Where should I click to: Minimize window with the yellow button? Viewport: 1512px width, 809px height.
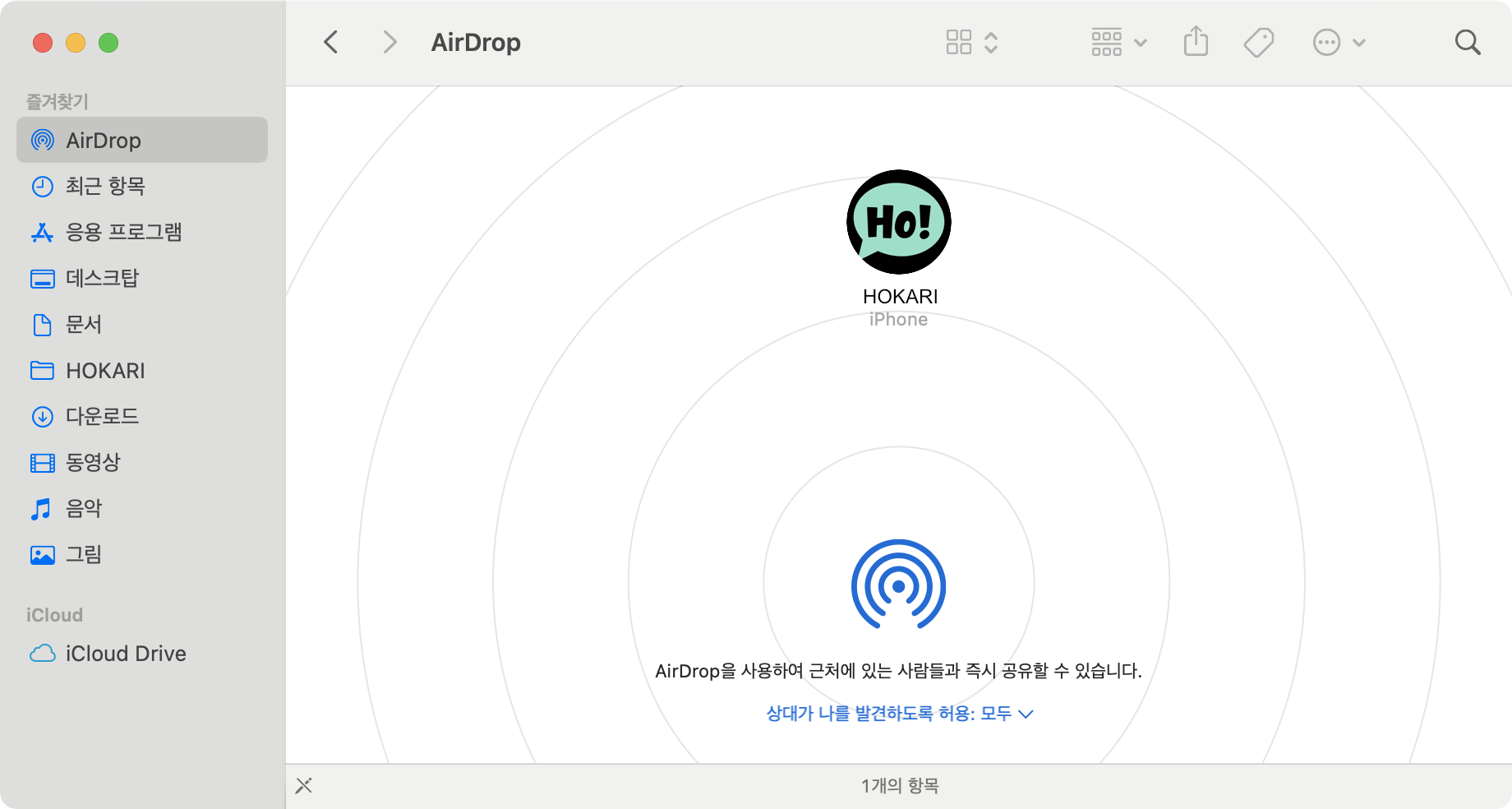(x=76, y=43)
